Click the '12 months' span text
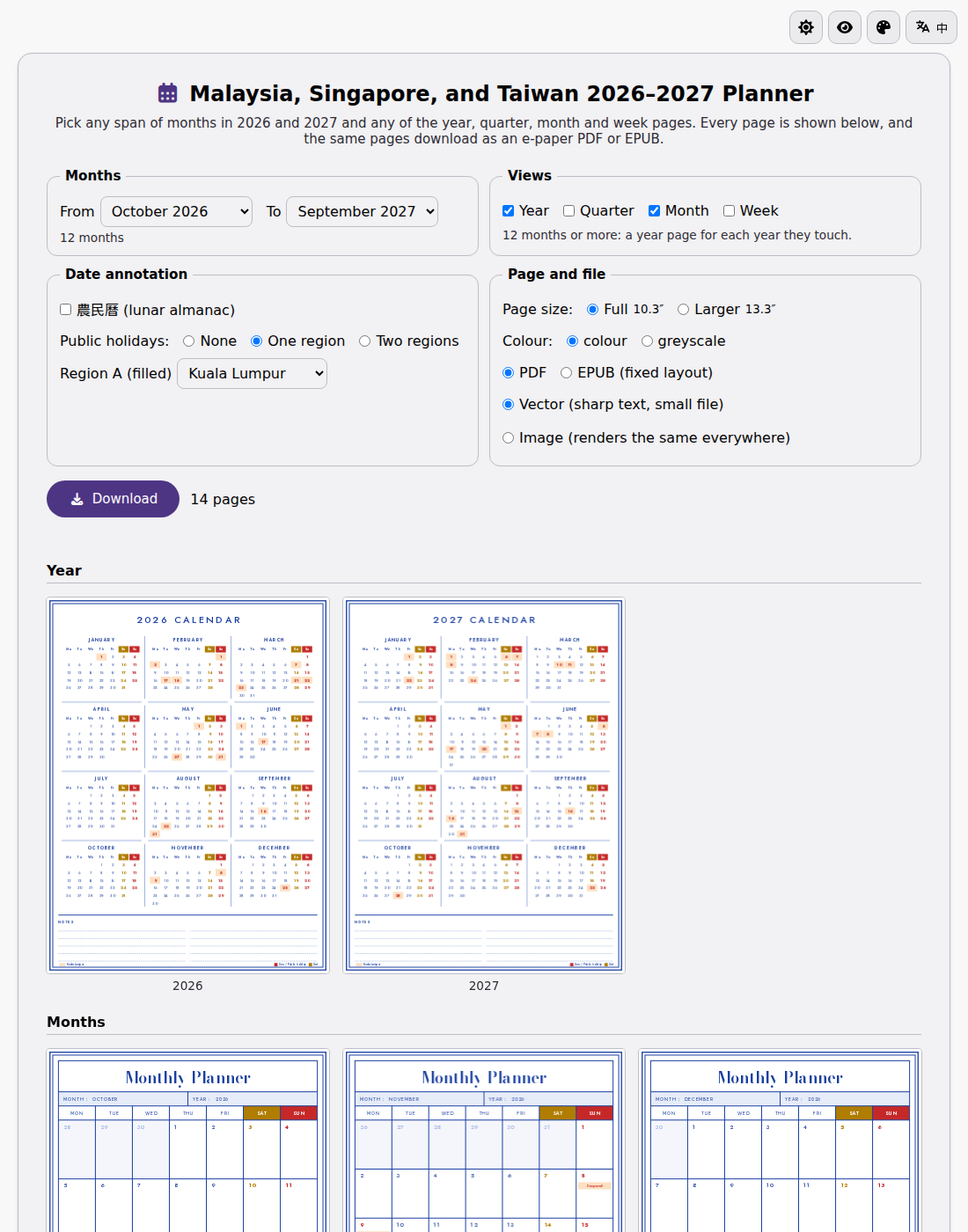This screenshot has width=968, height=1232. (x=92, y=238)
